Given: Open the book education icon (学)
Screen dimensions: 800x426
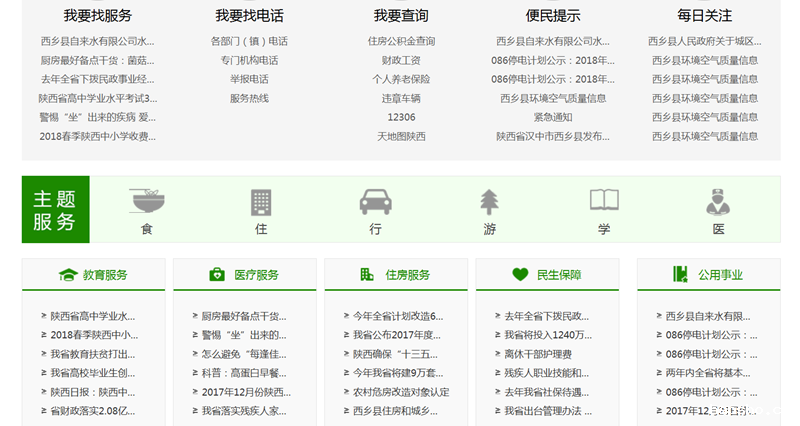Looking at the screenshot, I should click(x=604, y=201).
